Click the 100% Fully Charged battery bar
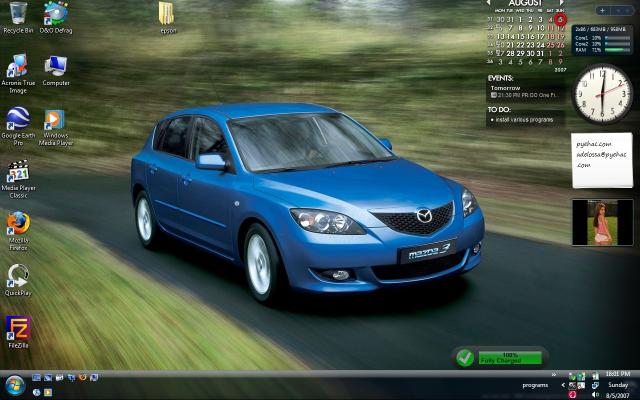Image resolution: width=640 pixels, height=400 pixels. (x=510, y=358)
